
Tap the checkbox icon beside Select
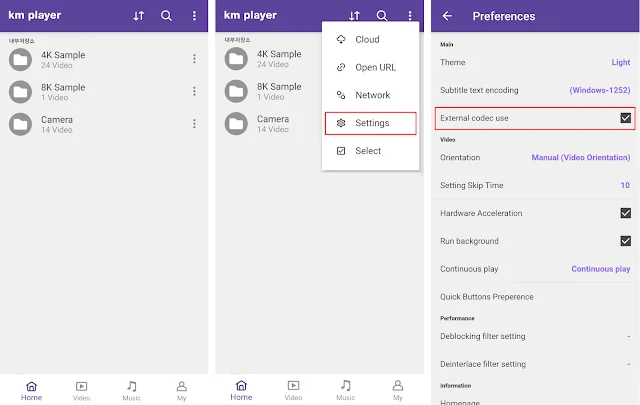point(341,151)
